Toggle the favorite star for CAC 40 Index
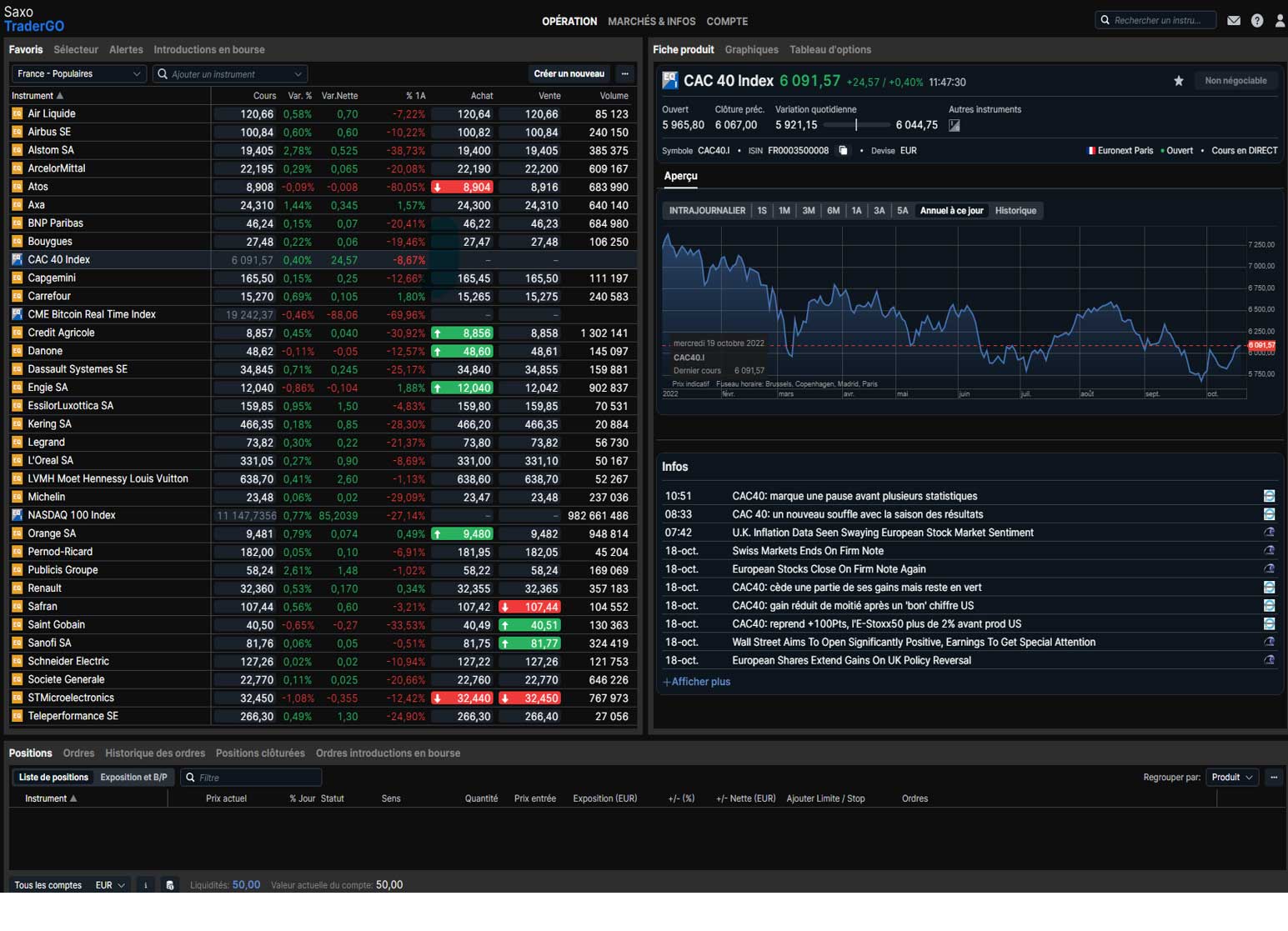Viewport: 1288px width, 931px height. (x=1179, y=81)
